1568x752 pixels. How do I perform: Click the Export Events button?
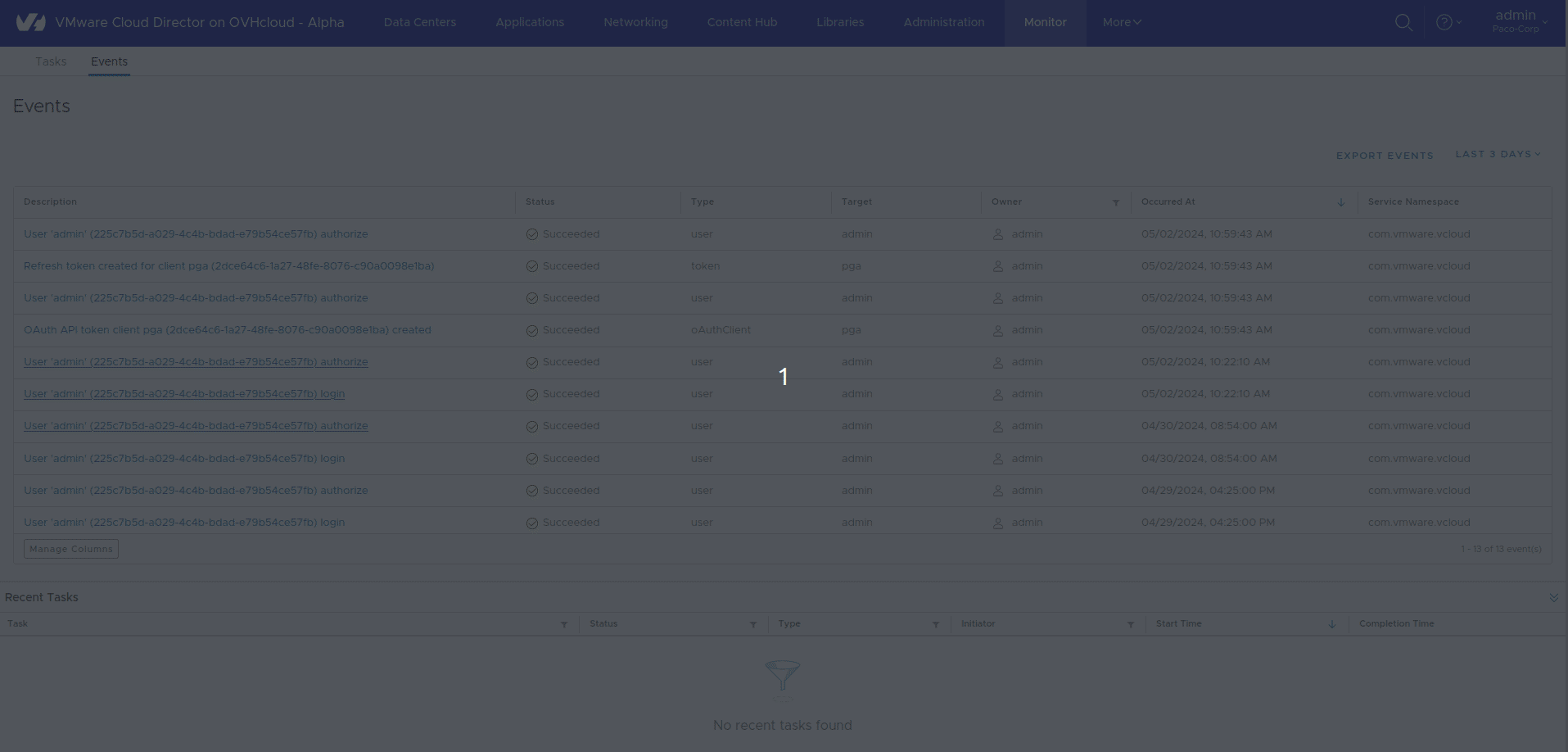1385,155
